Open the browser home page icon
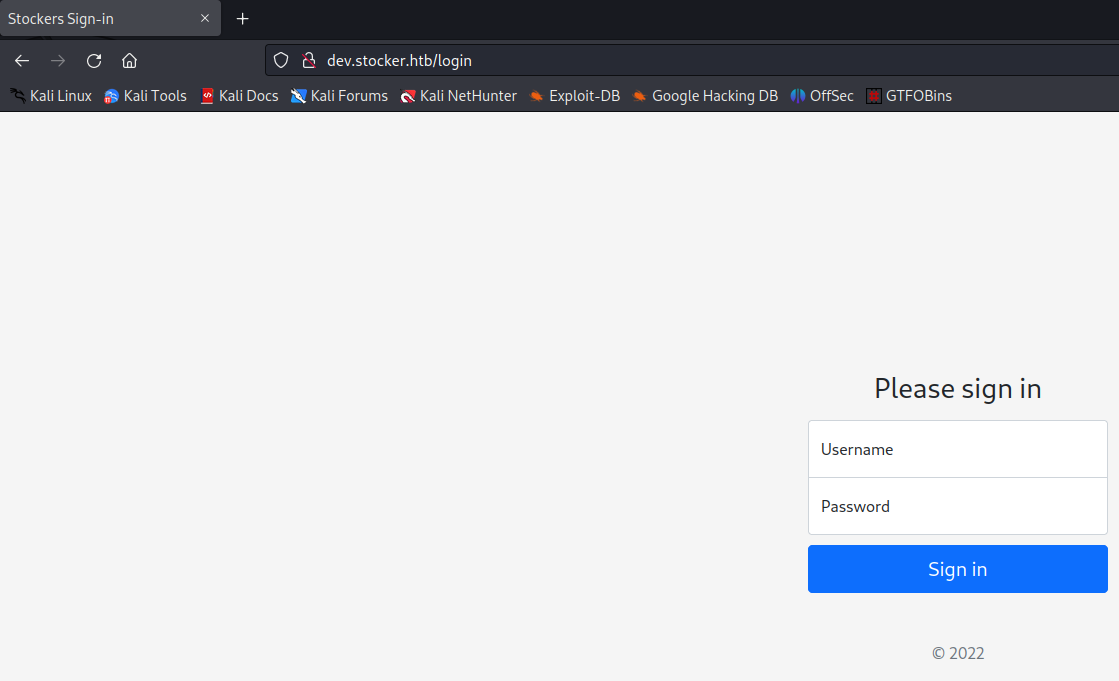The image size is (1119, 681). (x=129, y=61)
